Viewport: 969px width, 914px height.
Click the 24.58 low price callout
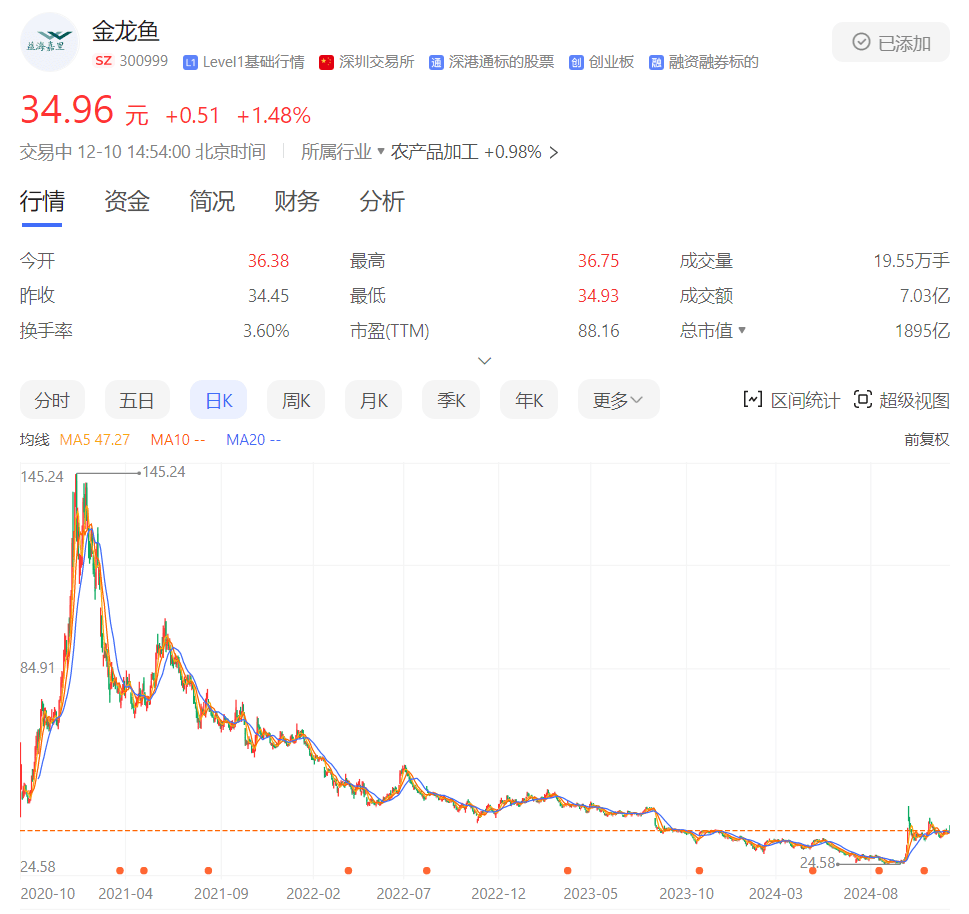tap(818, 863)
